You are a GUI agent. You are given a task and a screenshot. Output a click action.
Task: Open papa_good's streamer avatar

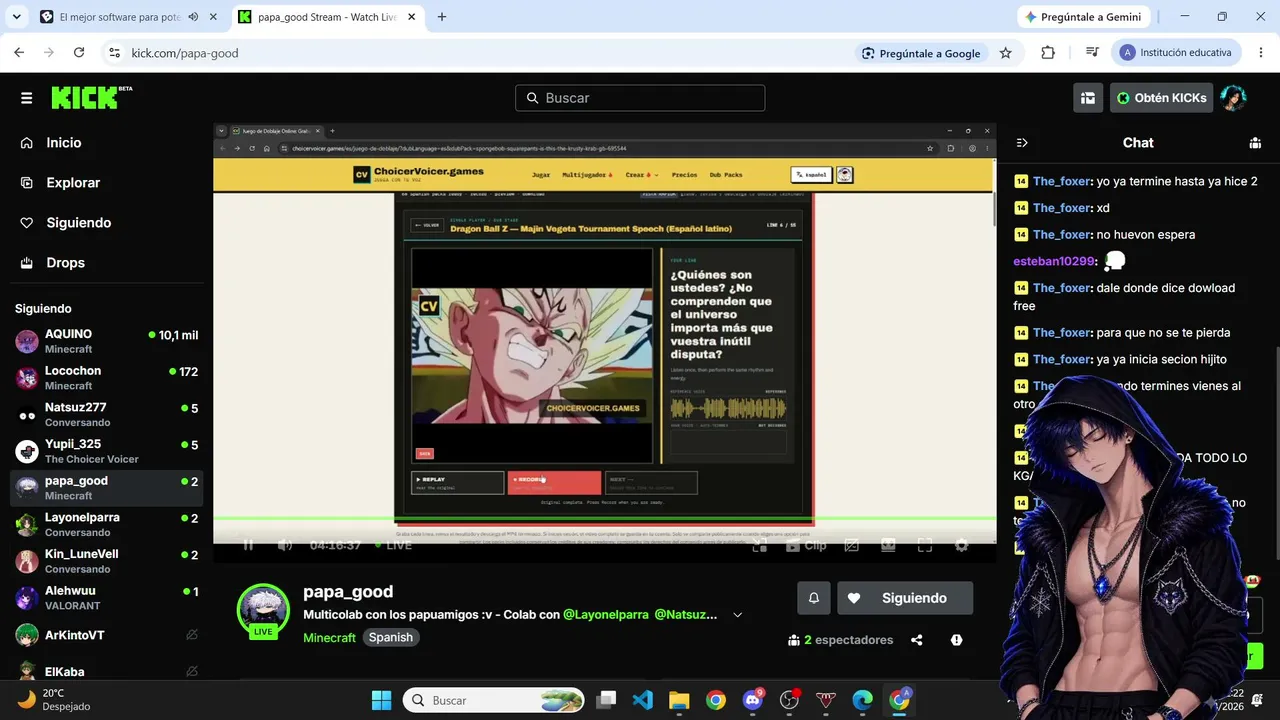click(x=263, y=610)
